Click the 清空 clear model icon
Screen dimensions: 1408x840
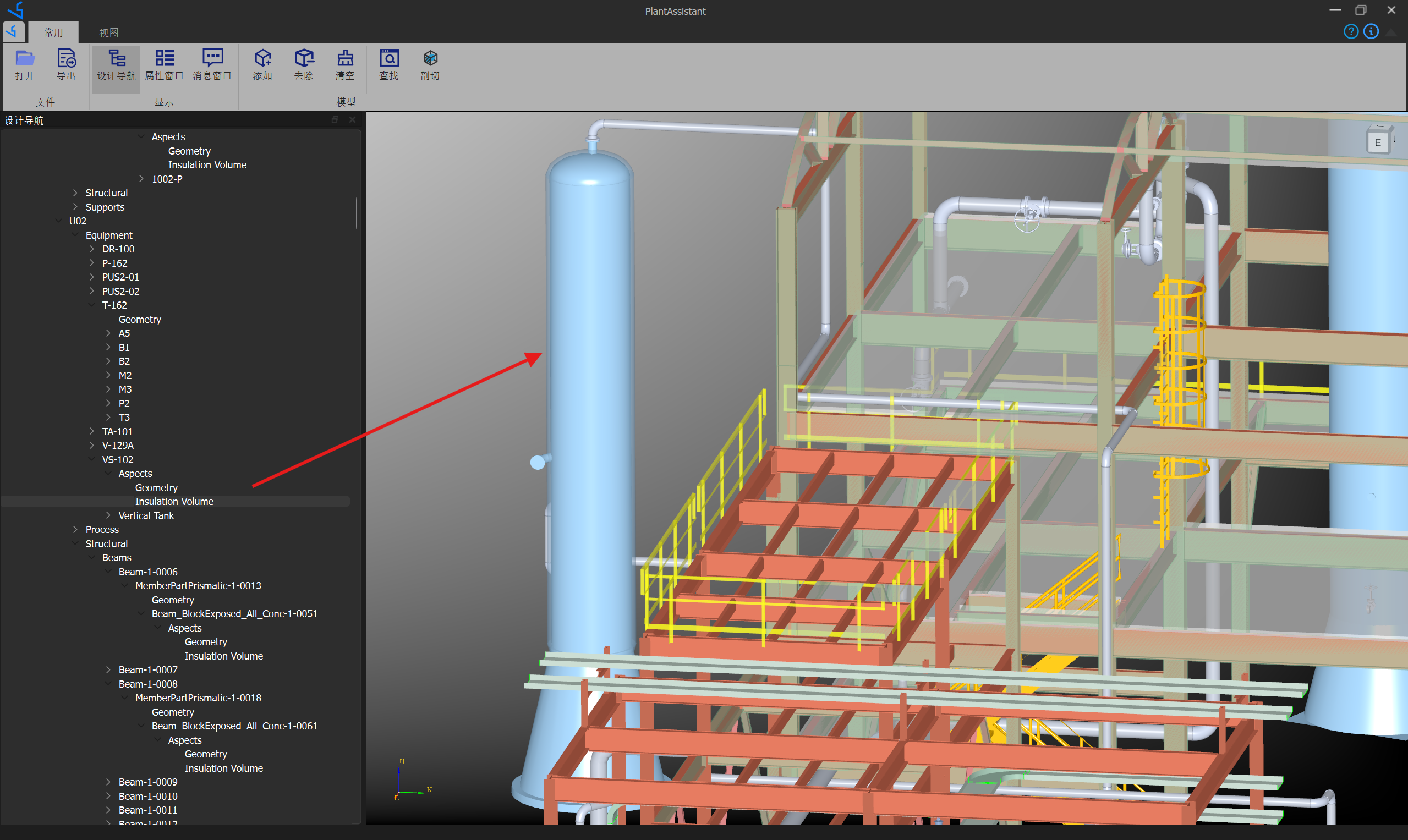click(x=346, y=65)
